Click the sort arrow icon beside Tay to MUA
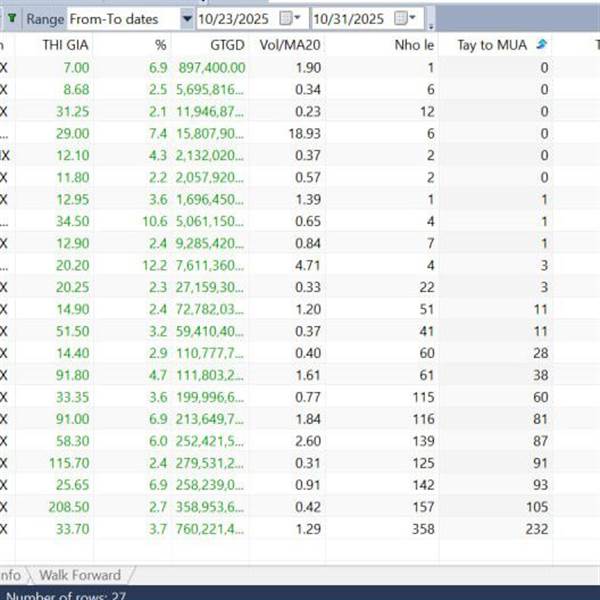600x600 pixels. point(541,44)
